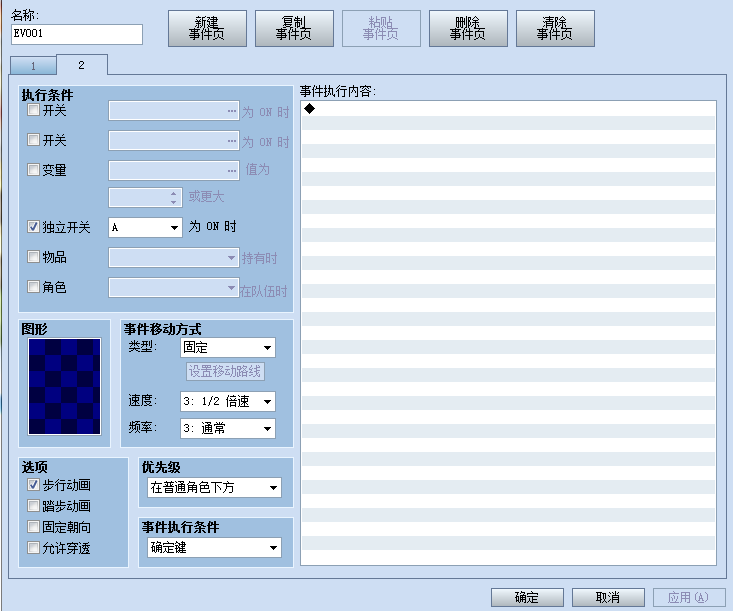Click the 新建事件页 button
The width and height of the screenshot is (733, 611).
207,29
